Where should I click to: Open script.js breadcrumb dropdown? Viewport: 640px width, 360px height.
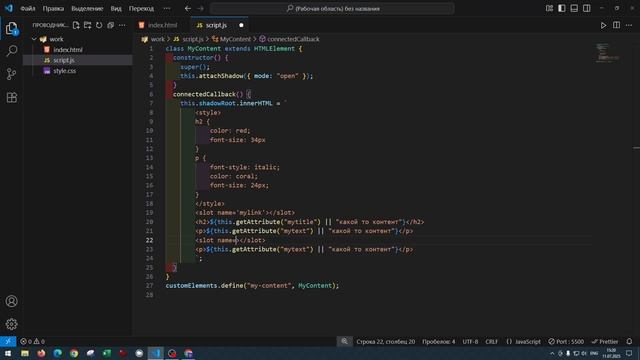pyautogui.click(x=193, y=39)
